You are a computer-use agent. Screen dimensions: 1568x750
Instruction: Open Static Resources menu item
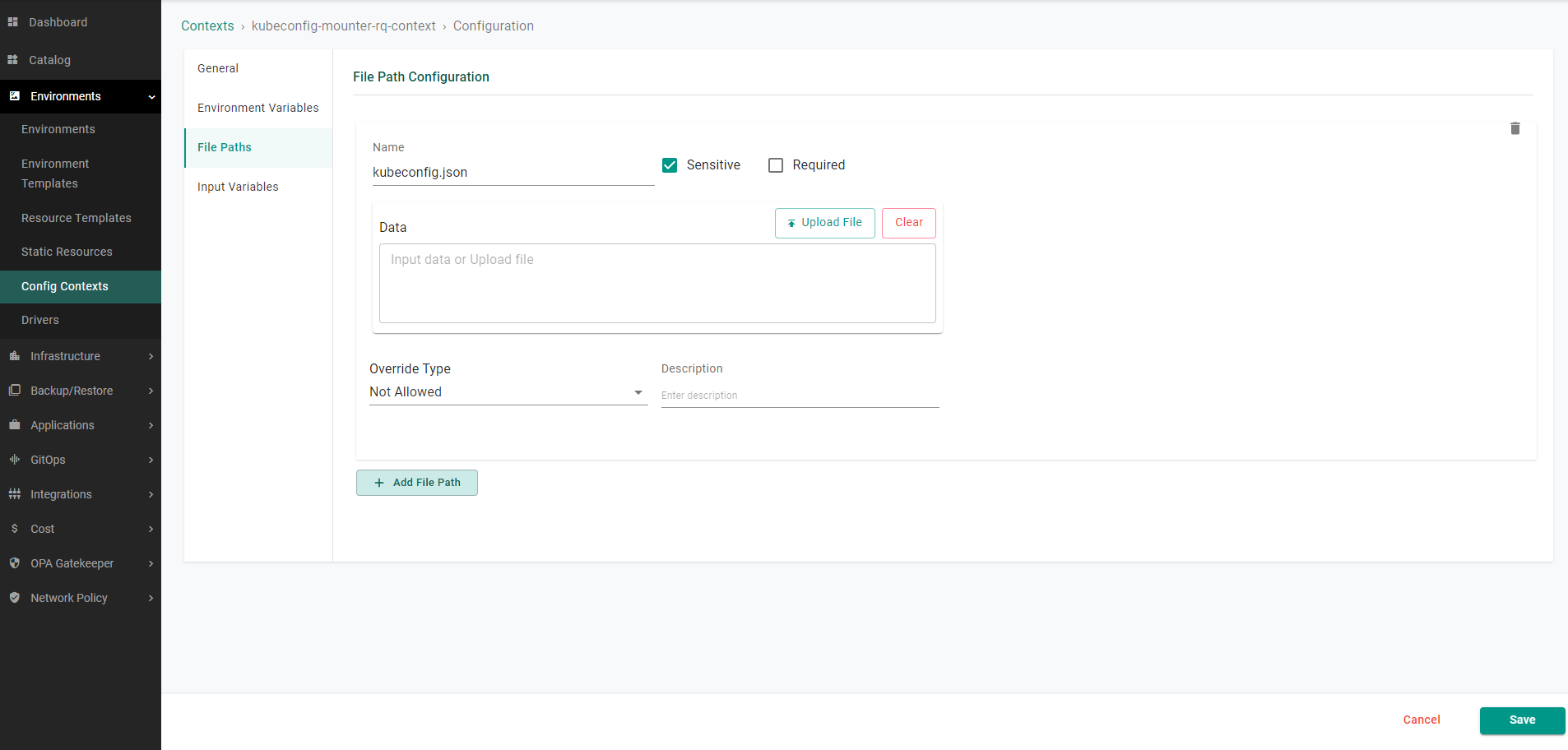tap(81, 252)
